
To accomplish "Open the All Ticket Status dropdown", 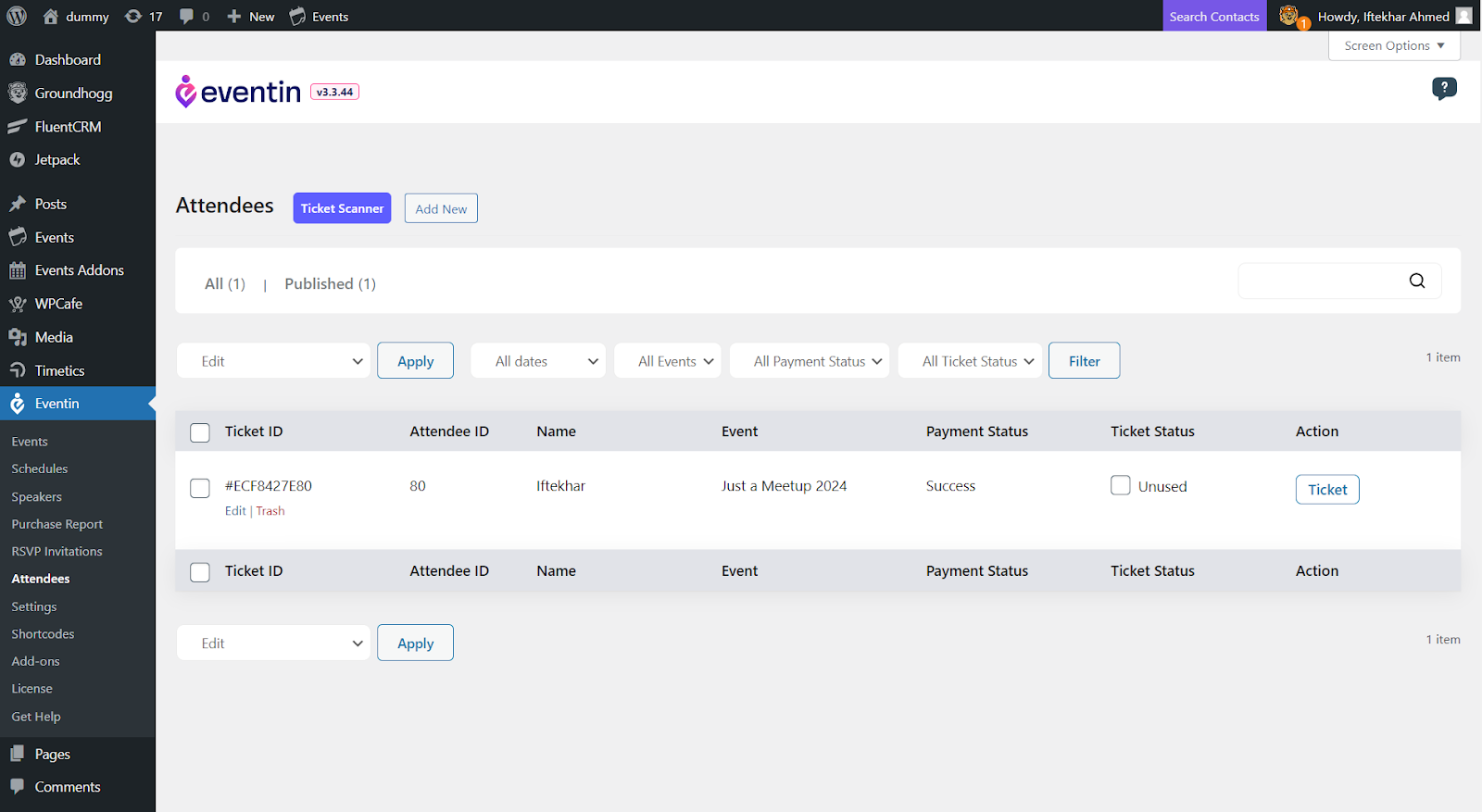I will pos(970,361).
